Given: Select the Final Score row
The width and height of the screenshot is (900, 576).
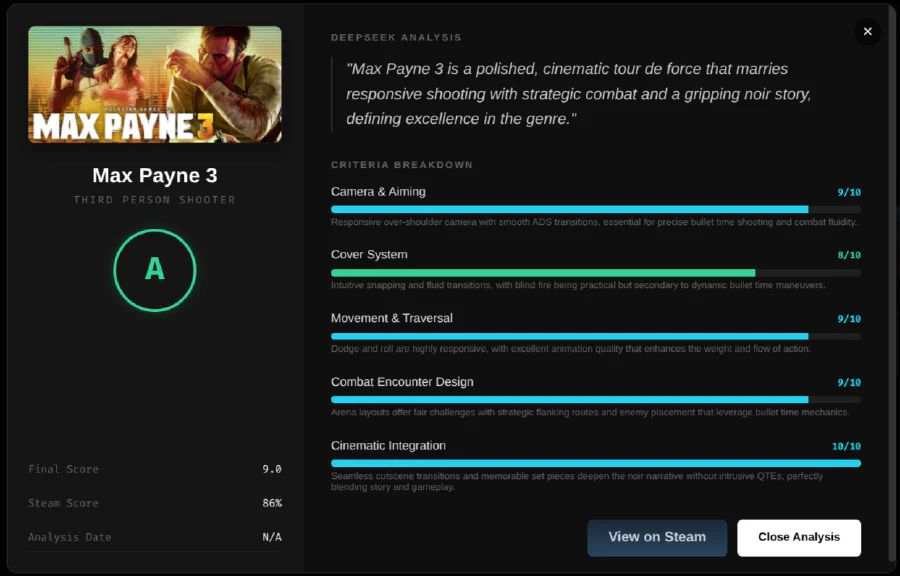Looking at the screenshot, I should coord(154,468).
